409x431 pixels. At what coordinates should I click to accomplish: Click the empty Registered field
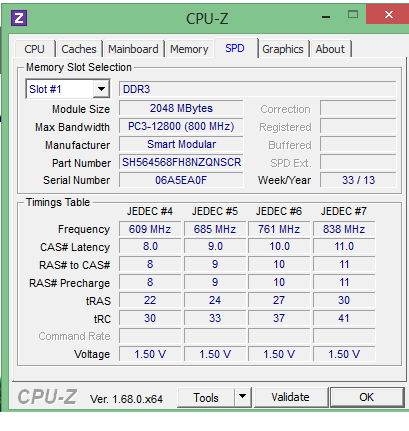358,126
